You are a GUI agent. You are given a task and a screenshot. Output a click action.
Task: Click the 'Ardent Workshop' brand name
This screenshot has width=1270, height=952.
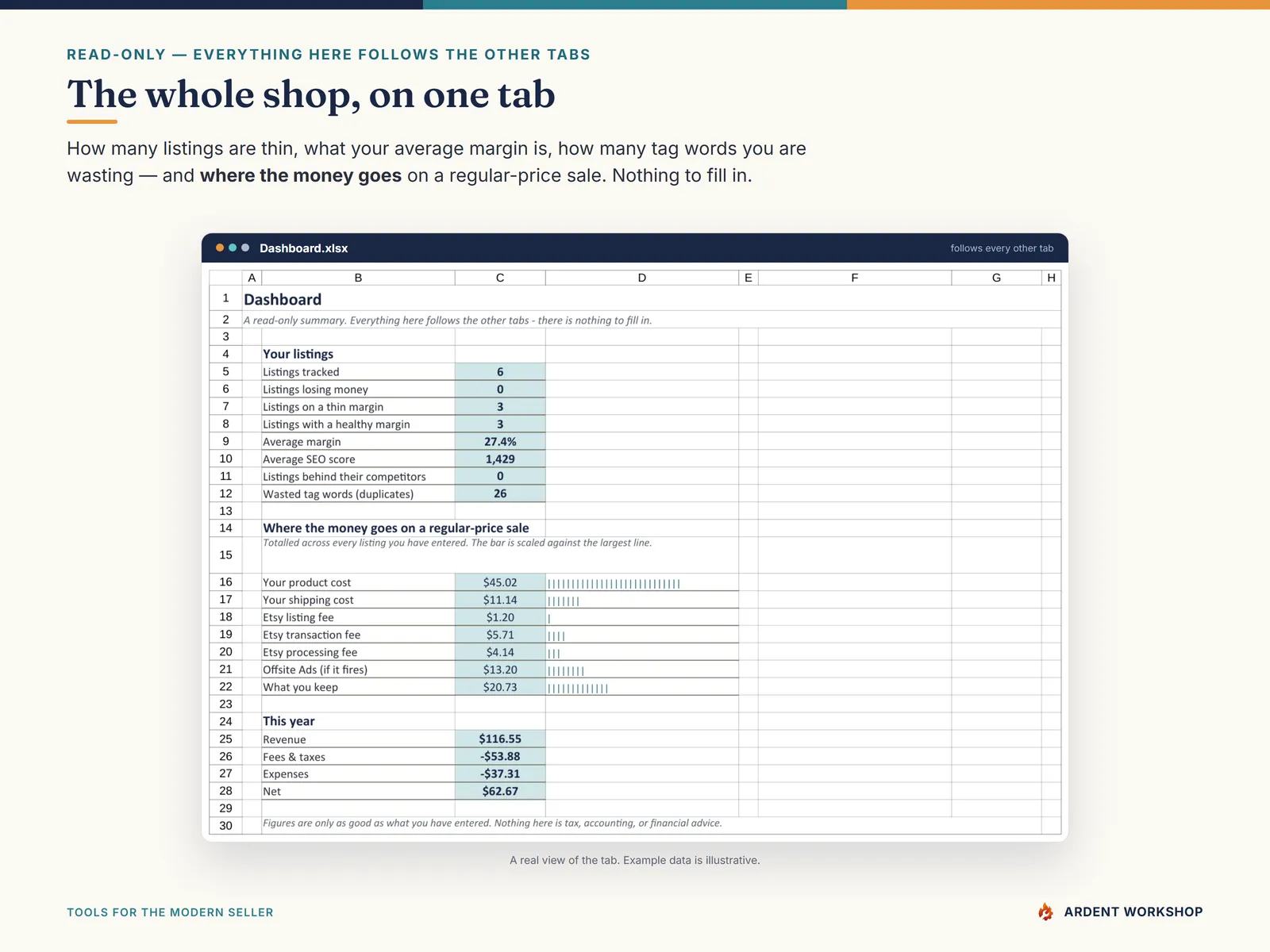[1133, 912]
